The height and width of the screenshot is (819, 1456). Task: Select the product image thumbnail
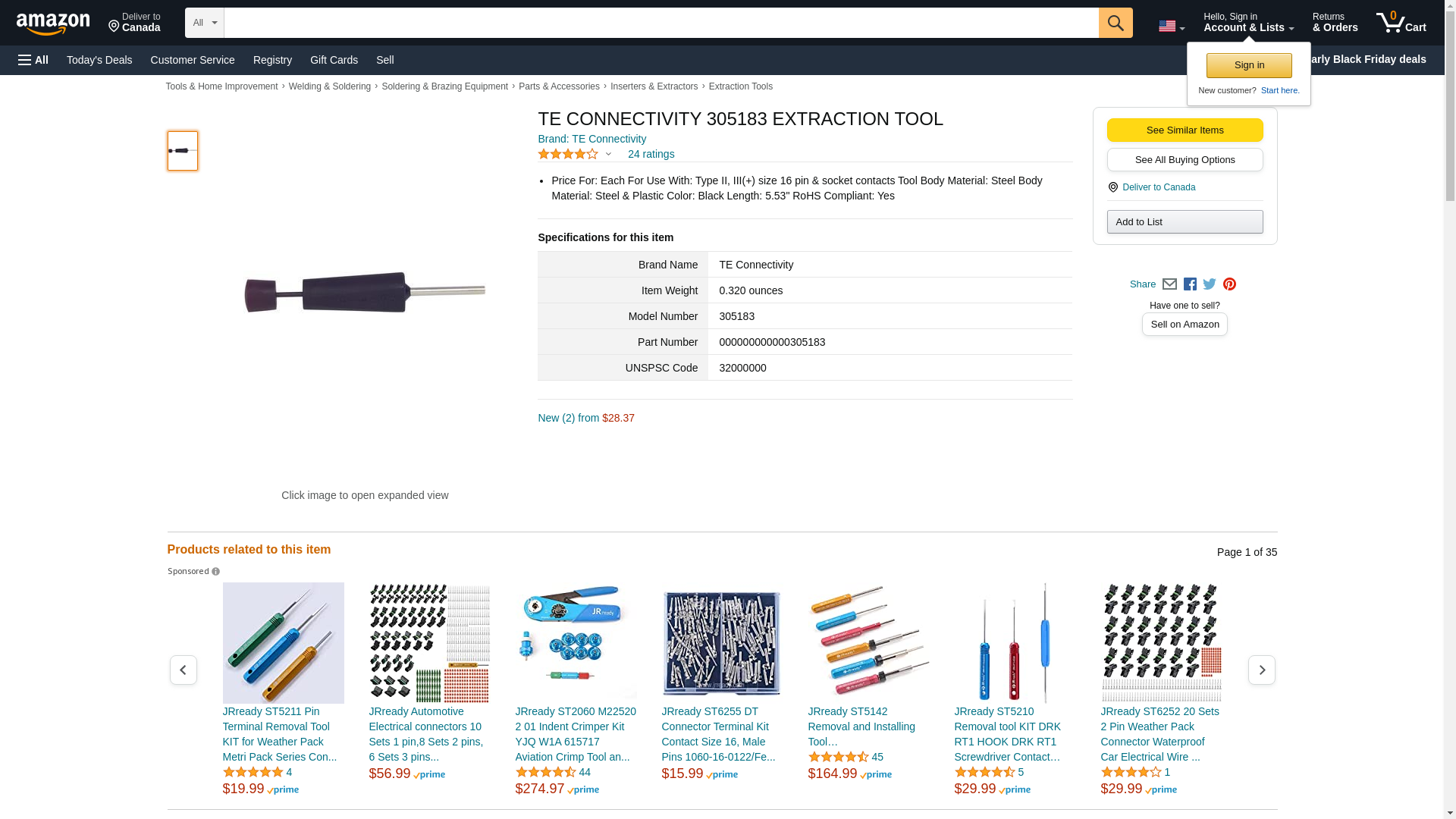pyautogui.click(x=183, y=151)
